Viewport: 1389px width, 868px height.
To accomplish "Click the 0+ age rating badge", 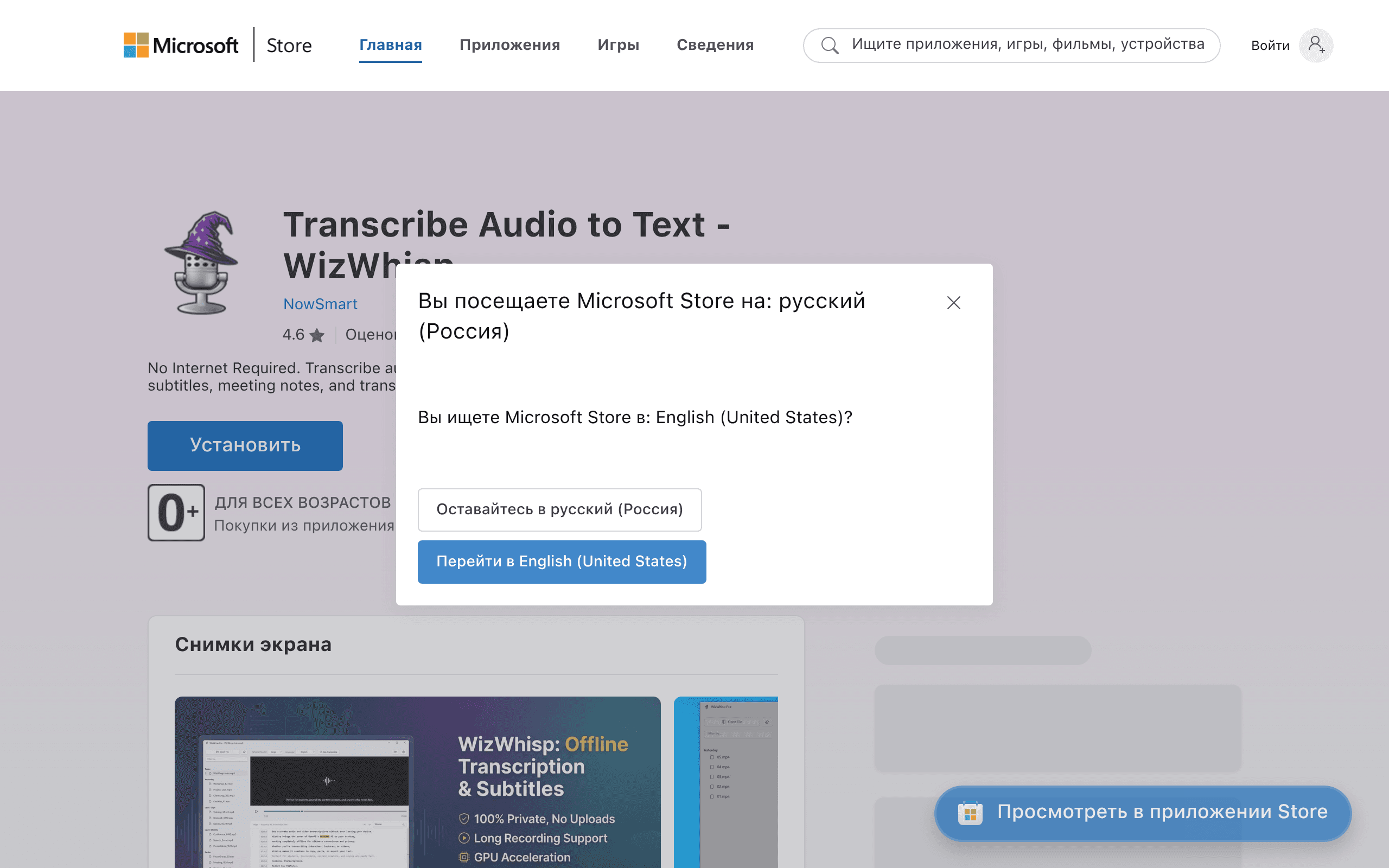I will 176,512.
